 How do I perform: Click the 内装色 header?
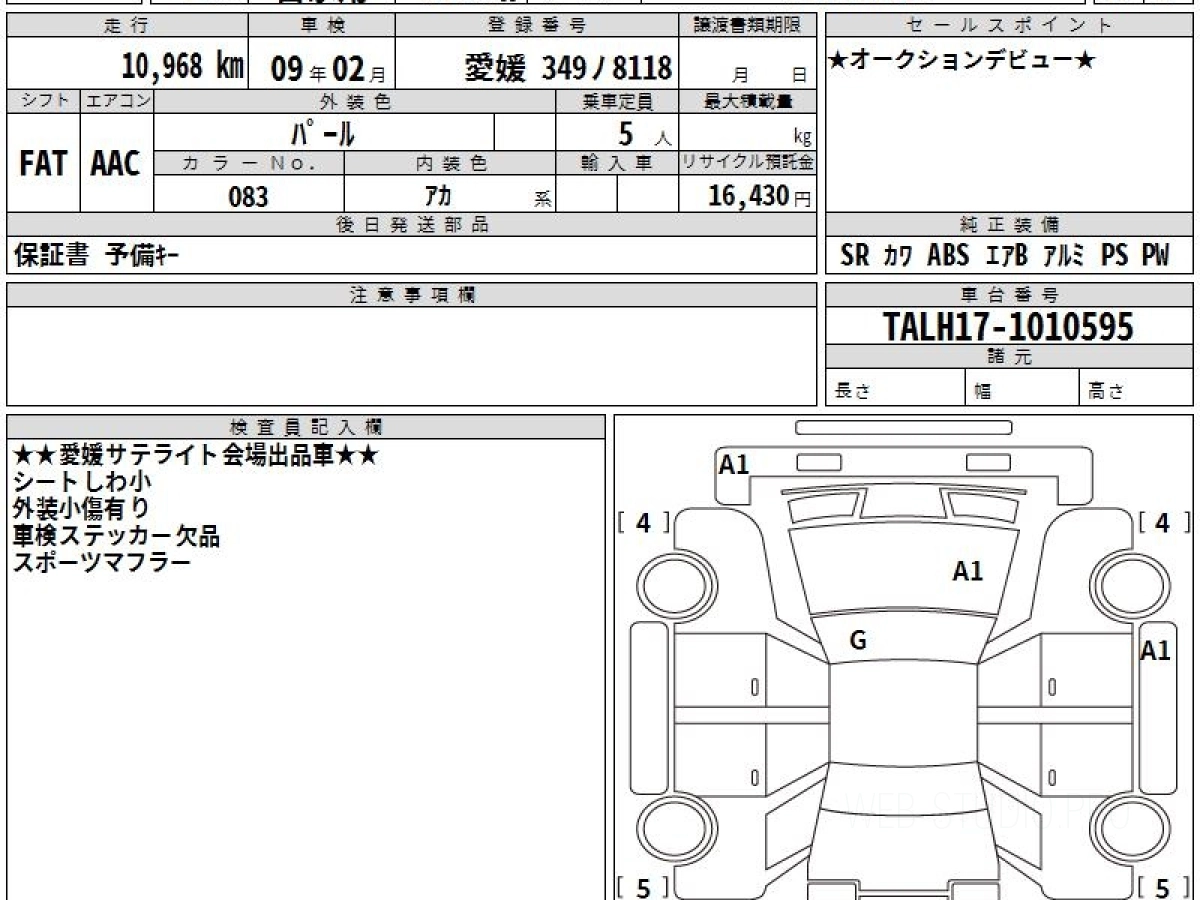tap(450, 163)
